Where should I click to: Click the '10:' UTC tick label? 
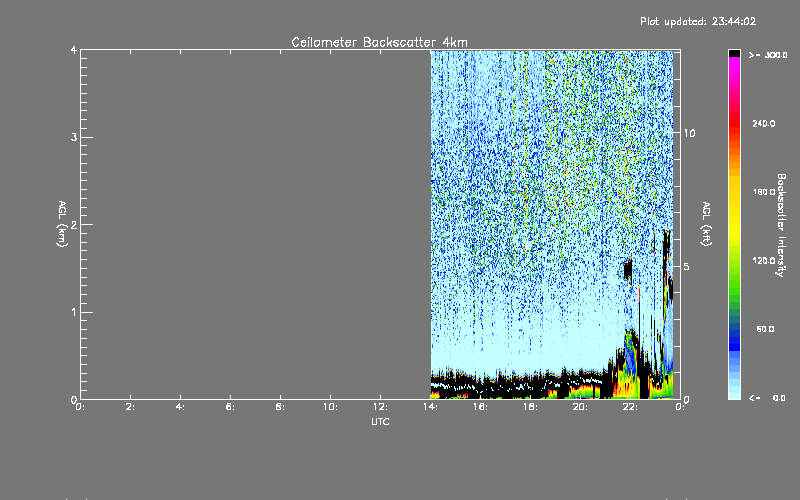pos(330,407)
